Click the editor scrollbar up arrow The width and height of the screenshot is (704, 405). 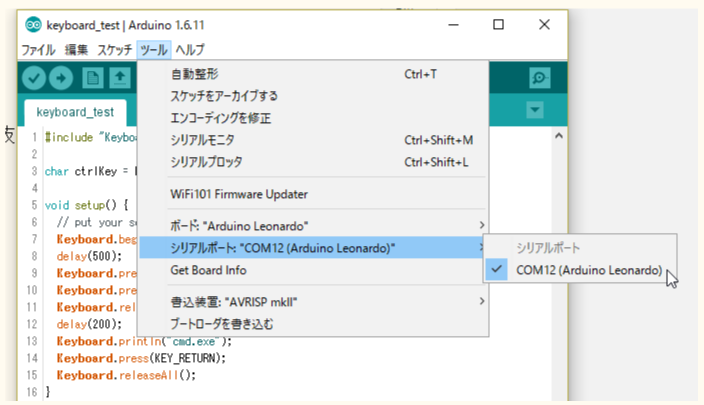(559, 136)
